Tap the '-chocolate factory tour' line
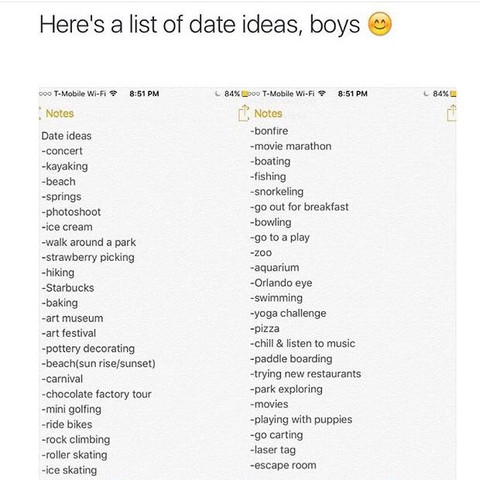This screenshot has height=480, width=480. point(96,394)
